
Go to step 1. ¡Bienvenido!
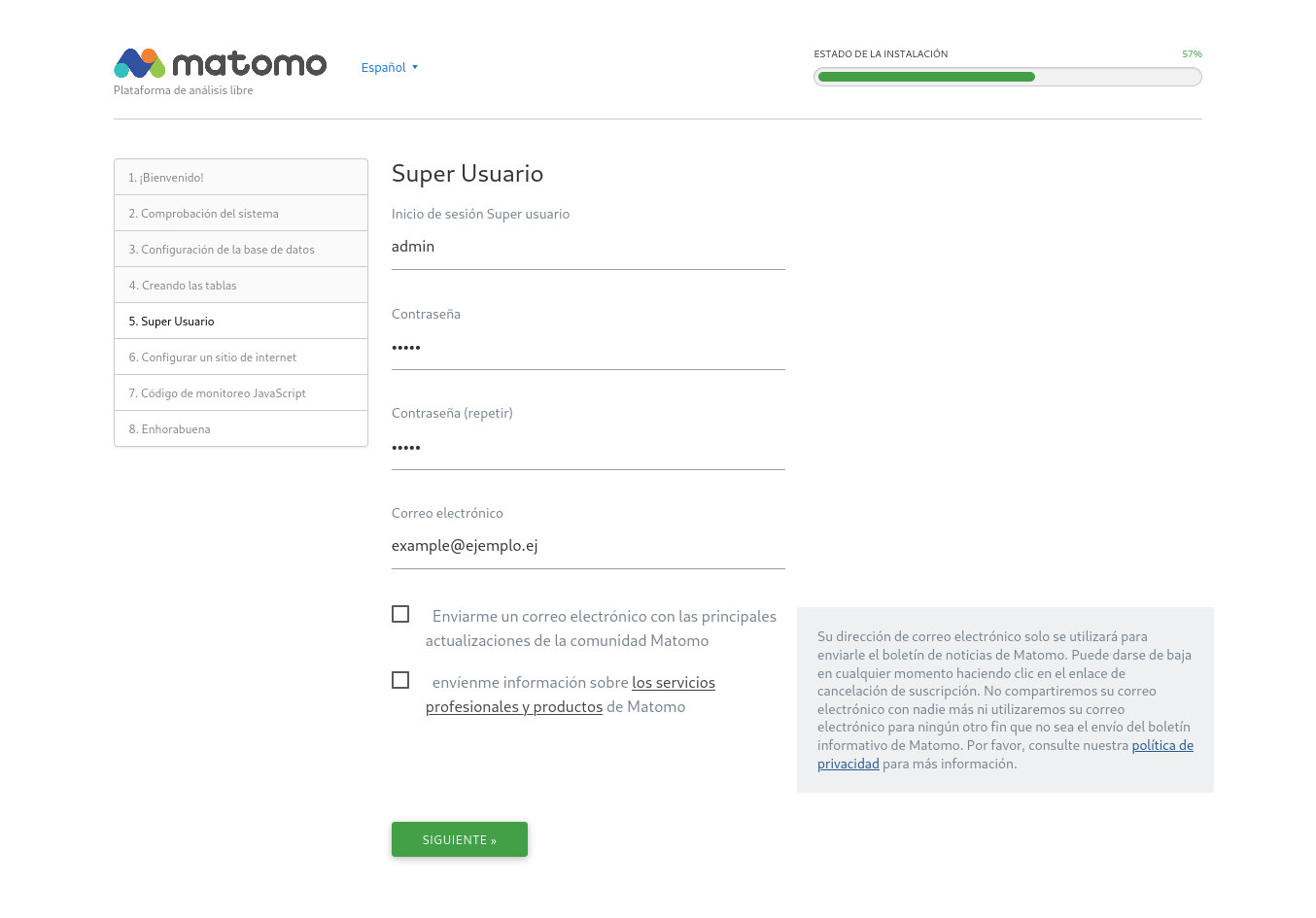coord(241,178)
